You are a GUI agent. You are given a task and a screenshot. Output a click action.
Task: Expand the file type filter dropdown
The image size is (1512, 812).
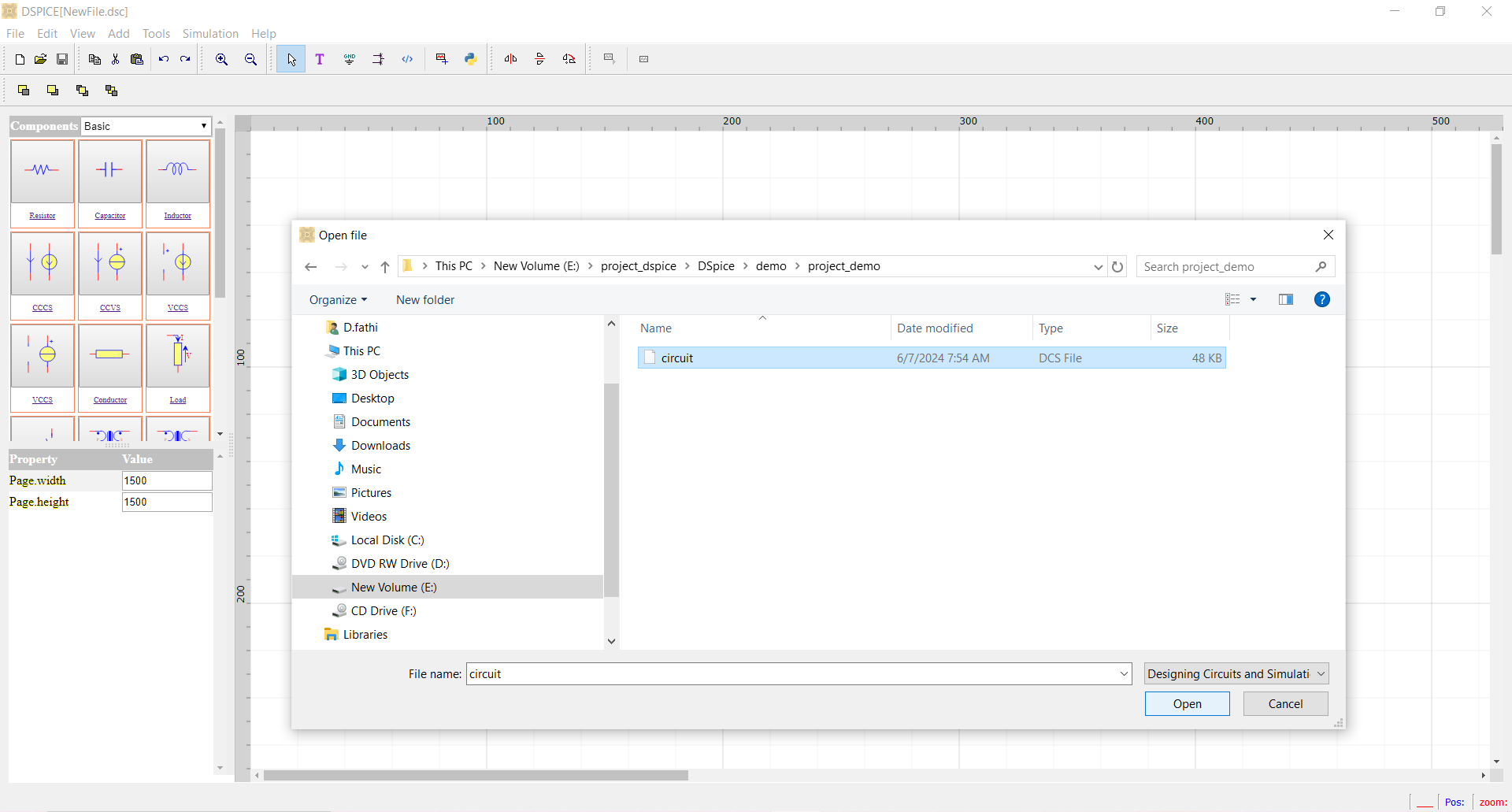(x=1236, y=674)
